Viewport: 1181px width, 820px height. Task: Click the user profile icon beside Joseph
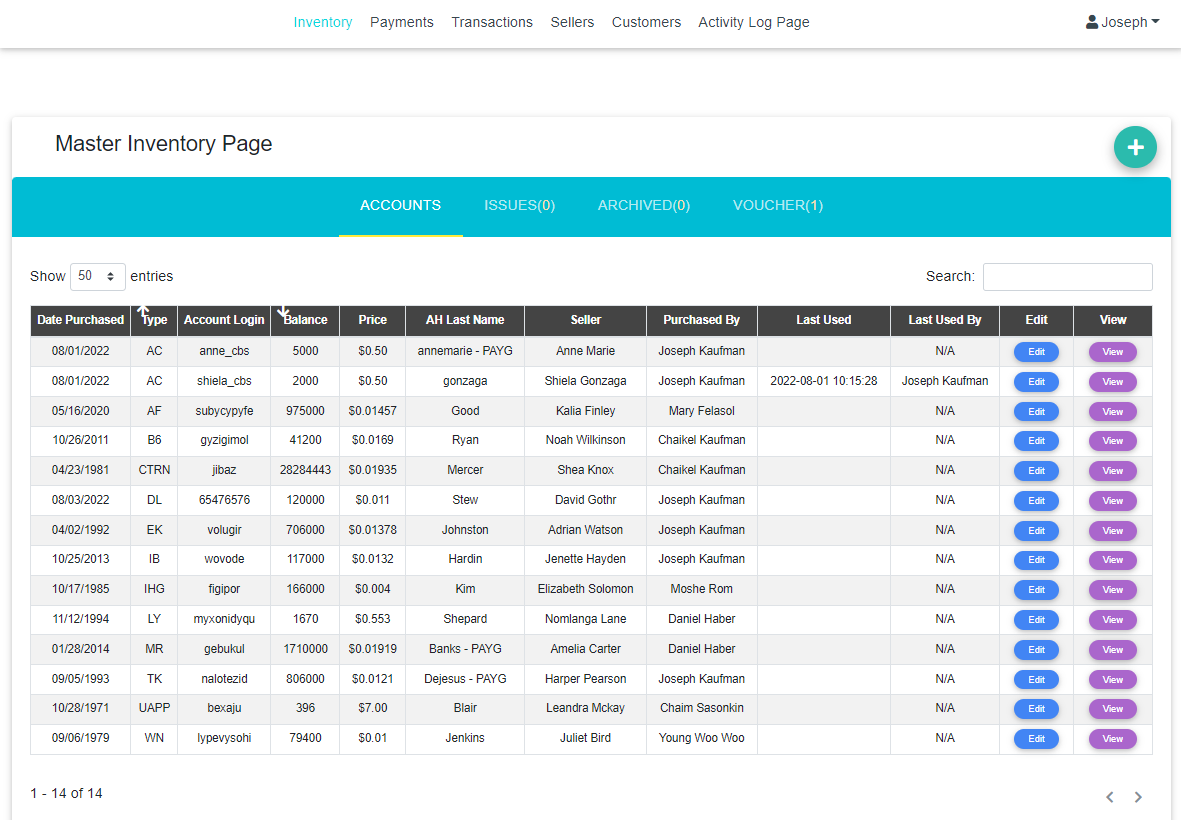(x=1092, y=22)
